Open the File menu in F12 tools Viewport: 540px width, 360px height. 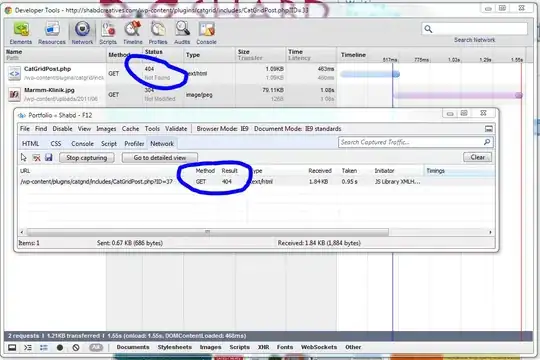pyautogui.click(x=24, y=128)
